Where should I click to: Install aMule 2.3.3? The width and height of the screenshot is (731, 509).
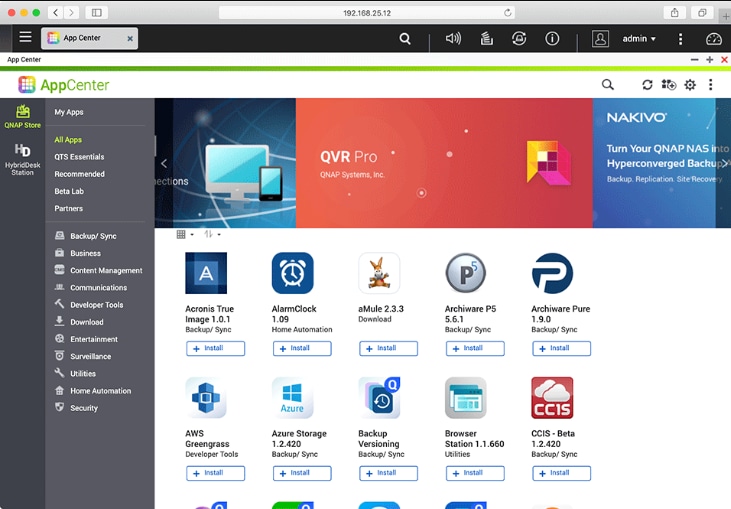click(388, 348)
